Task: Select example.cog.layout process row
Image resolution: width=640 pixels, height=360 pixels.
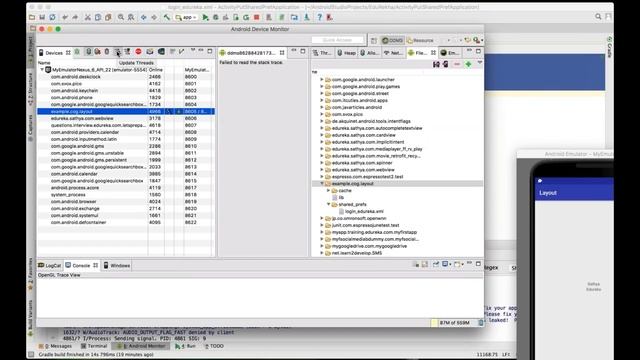Action: pyautogui.click(x=126, y=111)
